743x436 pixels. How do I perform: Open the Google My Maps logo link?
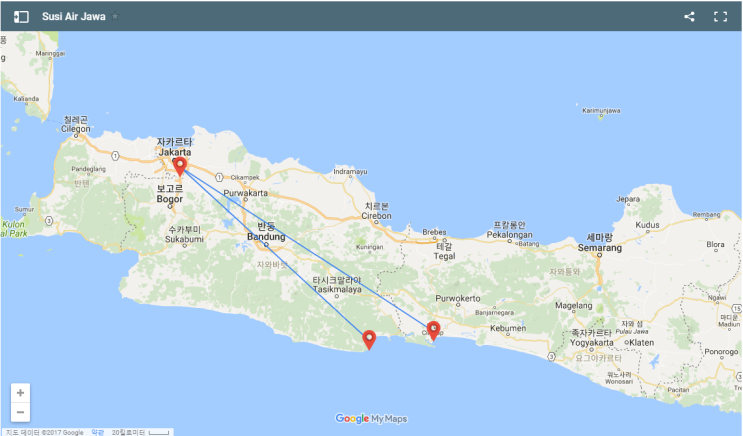(x=371, y=418)
